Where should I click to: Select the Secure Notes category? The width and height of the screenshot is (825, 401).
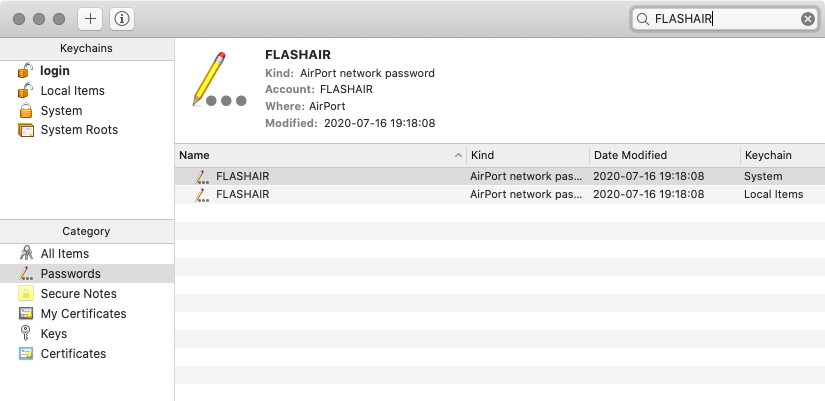coord(78,294)
